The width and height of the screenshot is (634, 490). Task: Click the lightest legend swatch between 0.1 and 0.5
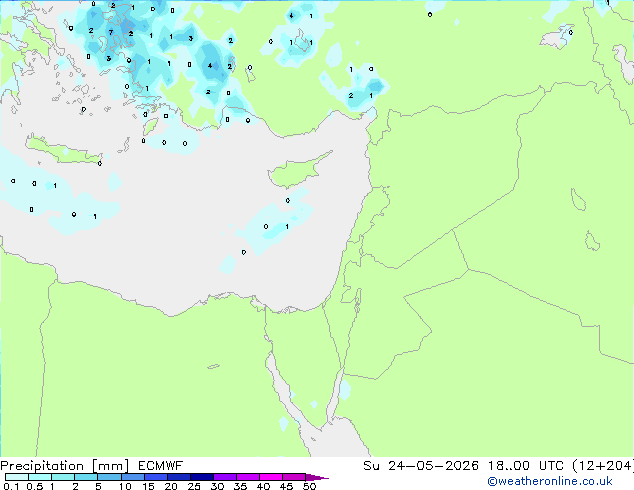(17, 477)
